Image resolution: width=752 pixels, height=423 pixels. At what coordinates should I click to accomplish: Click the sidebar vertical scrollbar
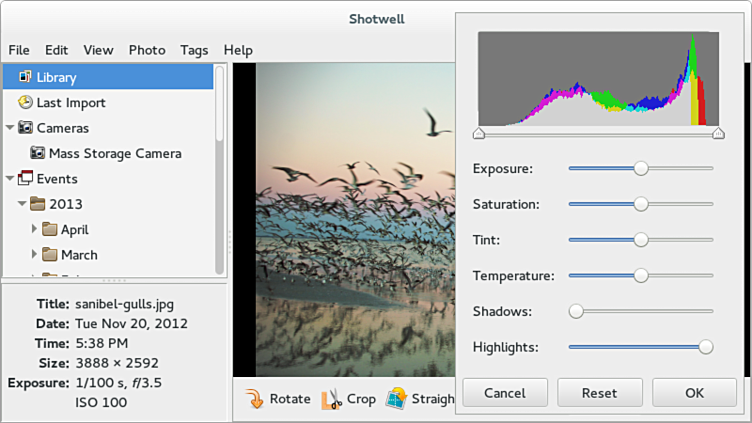pyautogui.click(x=220, y=170)
